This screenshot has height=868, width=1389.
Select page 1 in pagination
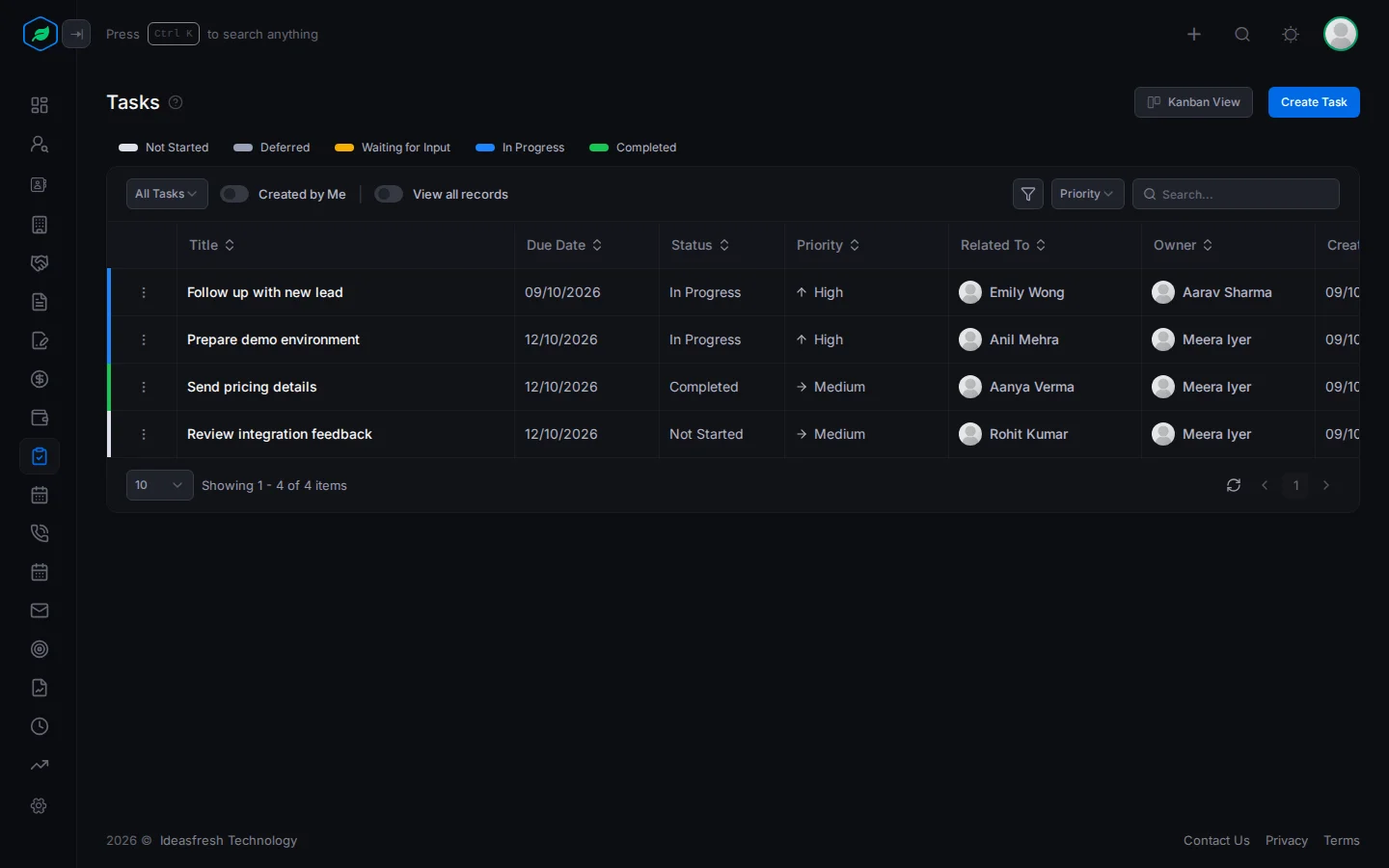pos(1296,485)
